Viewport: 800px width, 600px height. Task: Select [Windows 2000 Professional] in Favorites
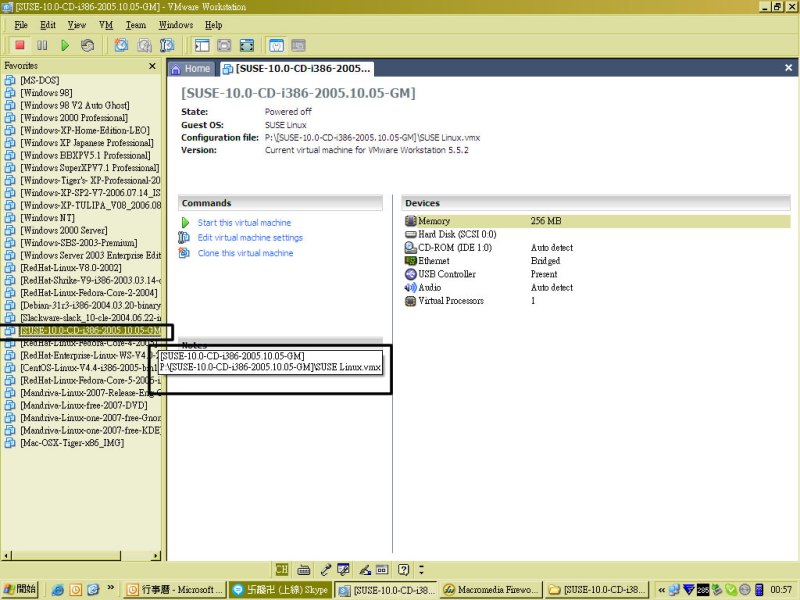pos(73,118)
